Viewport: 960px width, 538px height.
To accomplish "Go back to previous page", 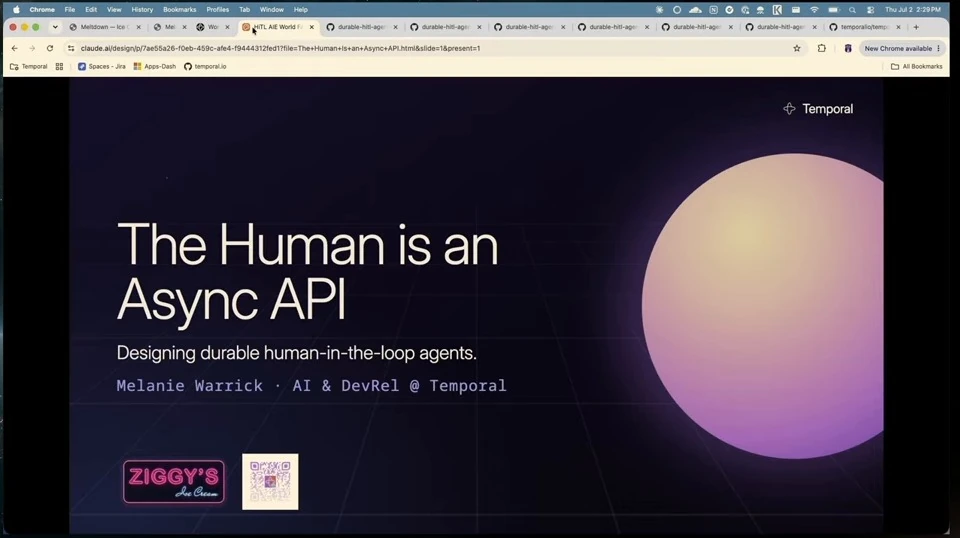I will pyautogui.click(x=15, y=48).
